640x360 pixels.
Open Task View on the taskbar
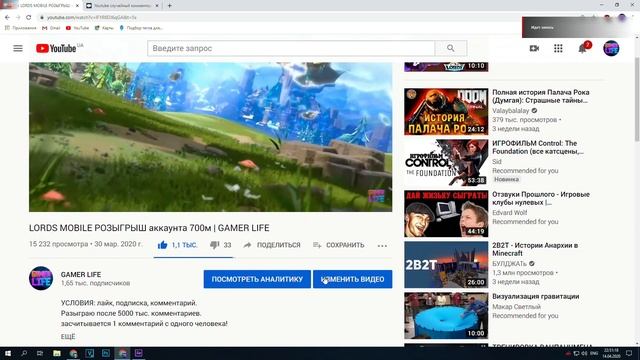pyautogui.click(x=40, y=353)
